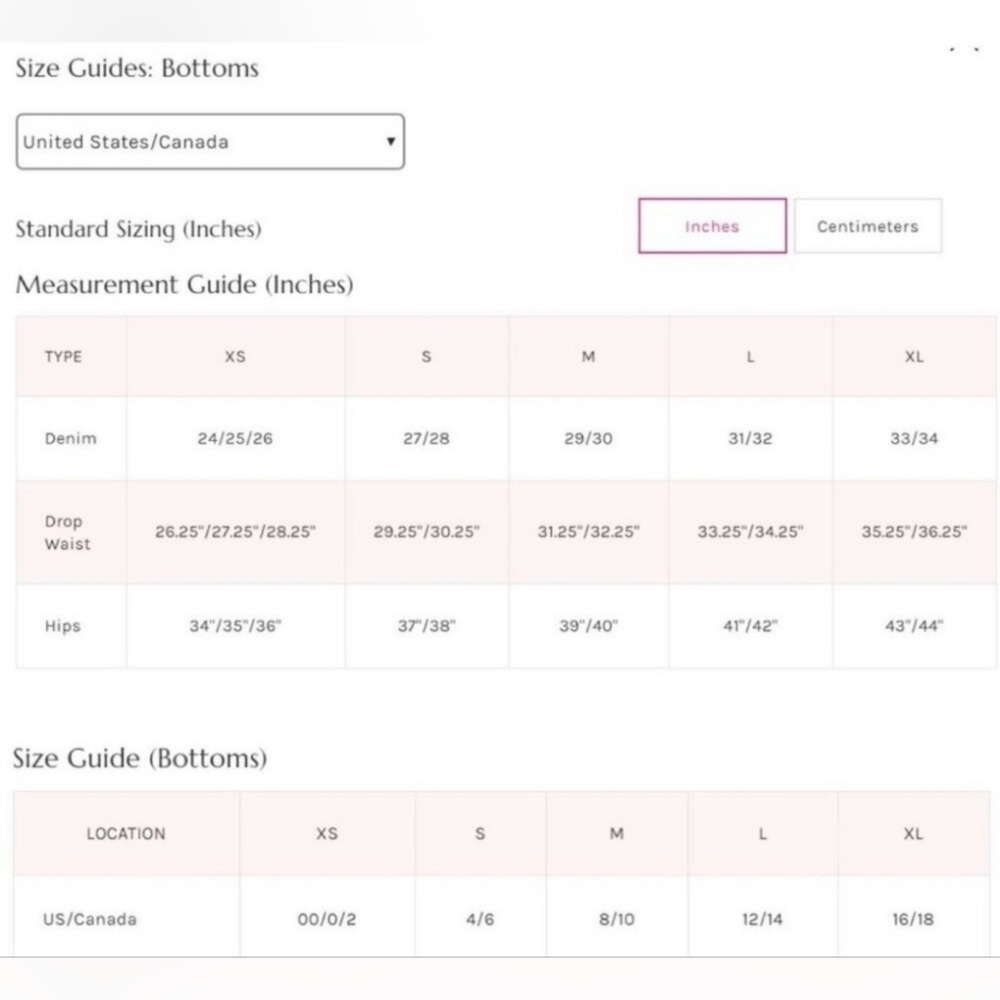Select the Hips row label

pos(63,627)
